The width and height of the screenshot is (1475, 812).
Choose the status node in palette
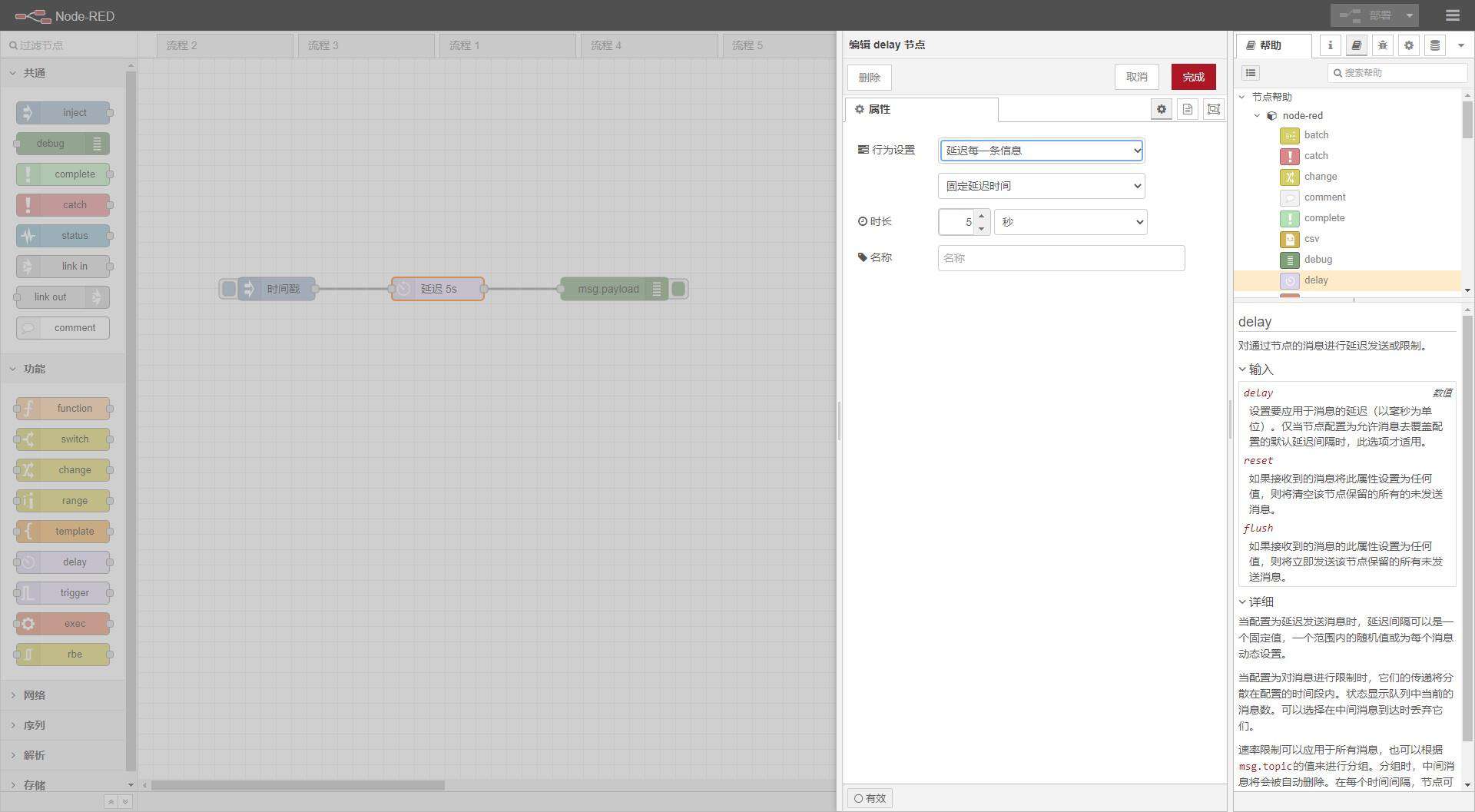click(x=63, y=236)
